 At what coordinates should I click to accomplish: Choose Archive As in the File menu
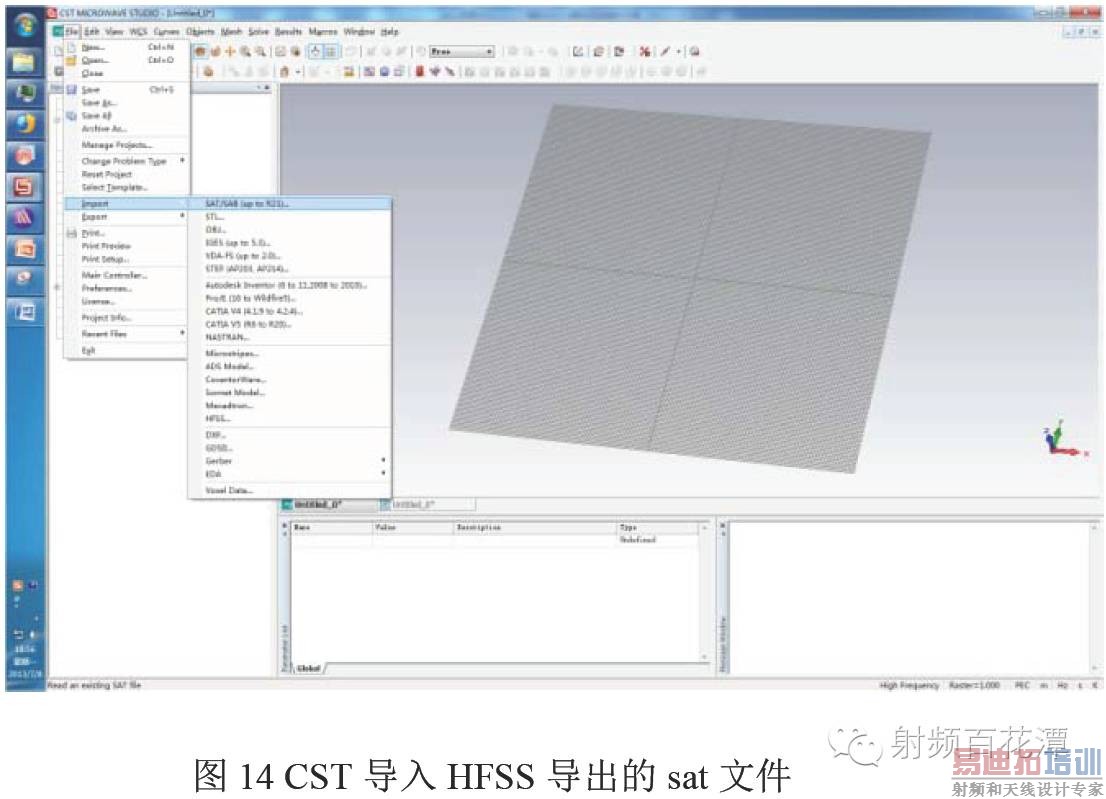(x=127, y=128)
